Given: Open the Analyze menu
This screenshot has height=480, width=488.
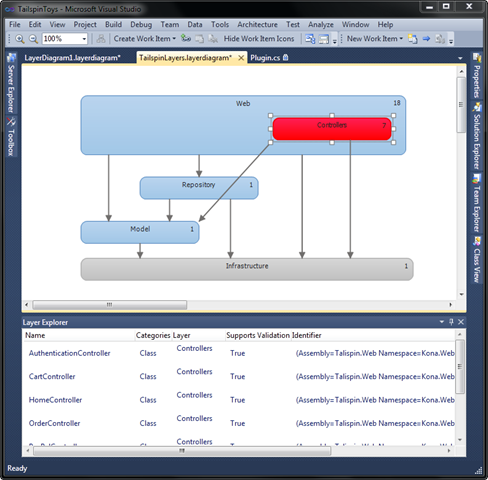Looking at the screenshot, I should pos(321,24).
